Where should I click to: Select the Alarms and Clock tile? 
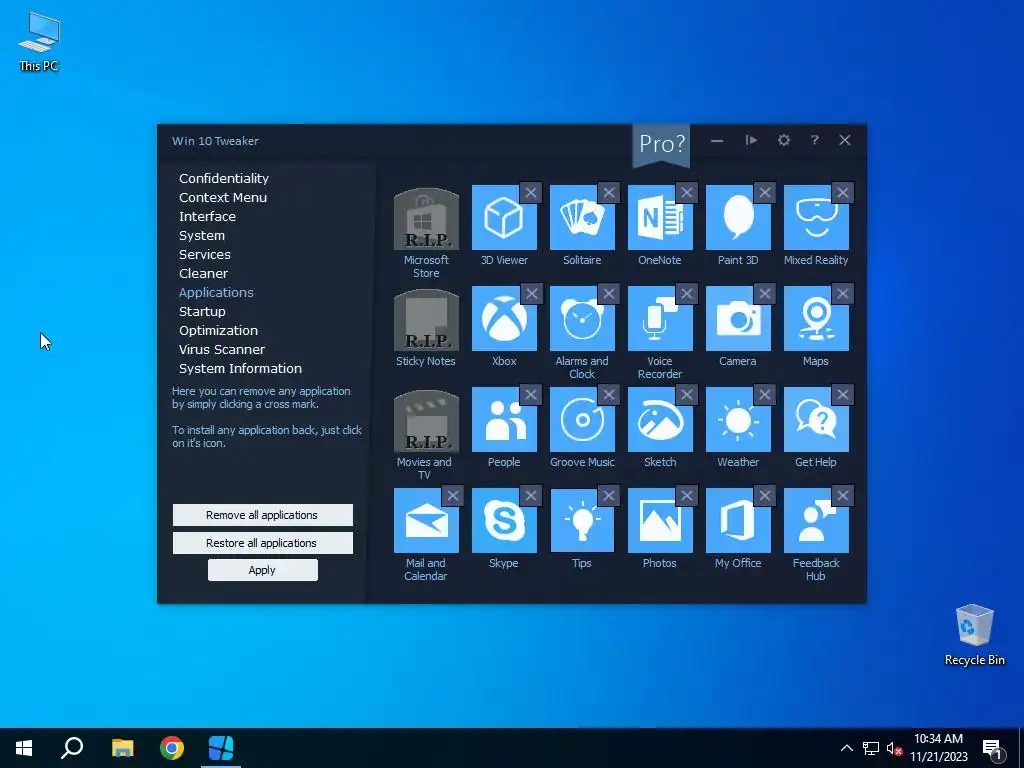pyautogui.click(x=582, y=319)
